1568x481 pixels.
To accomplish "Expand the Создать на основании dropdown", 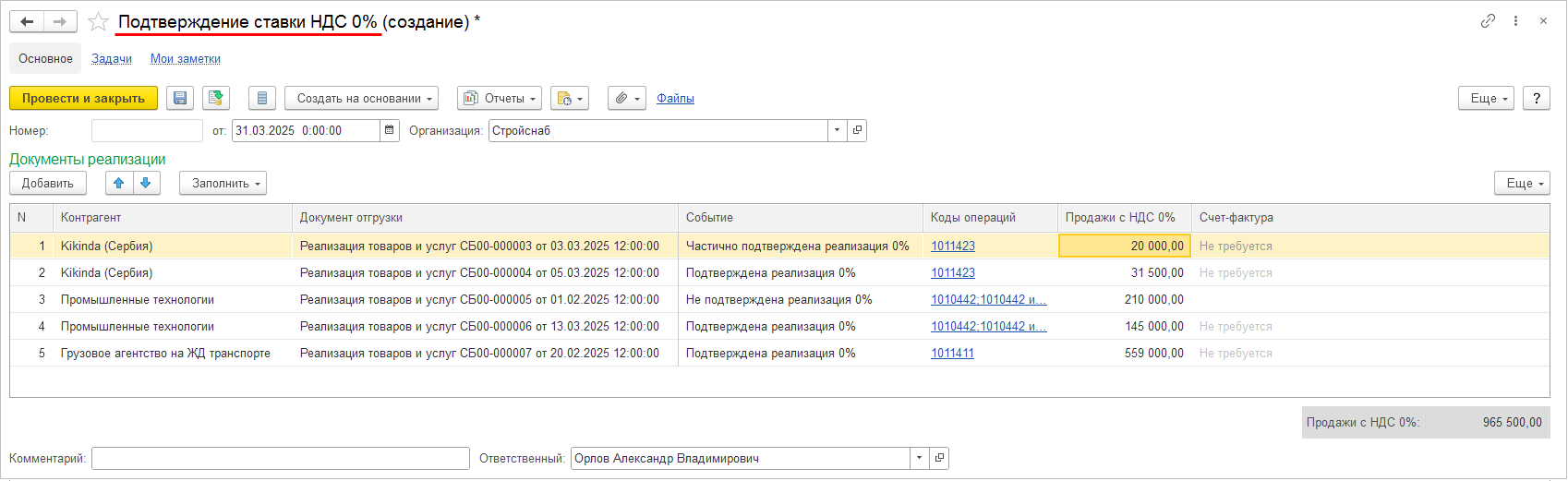I will pos(361,98).
